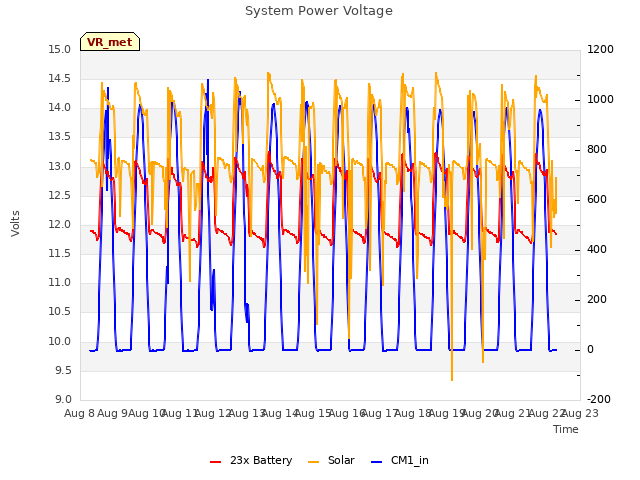
Task: Click the 13.0 left axis label
Action: pos(60,167)
